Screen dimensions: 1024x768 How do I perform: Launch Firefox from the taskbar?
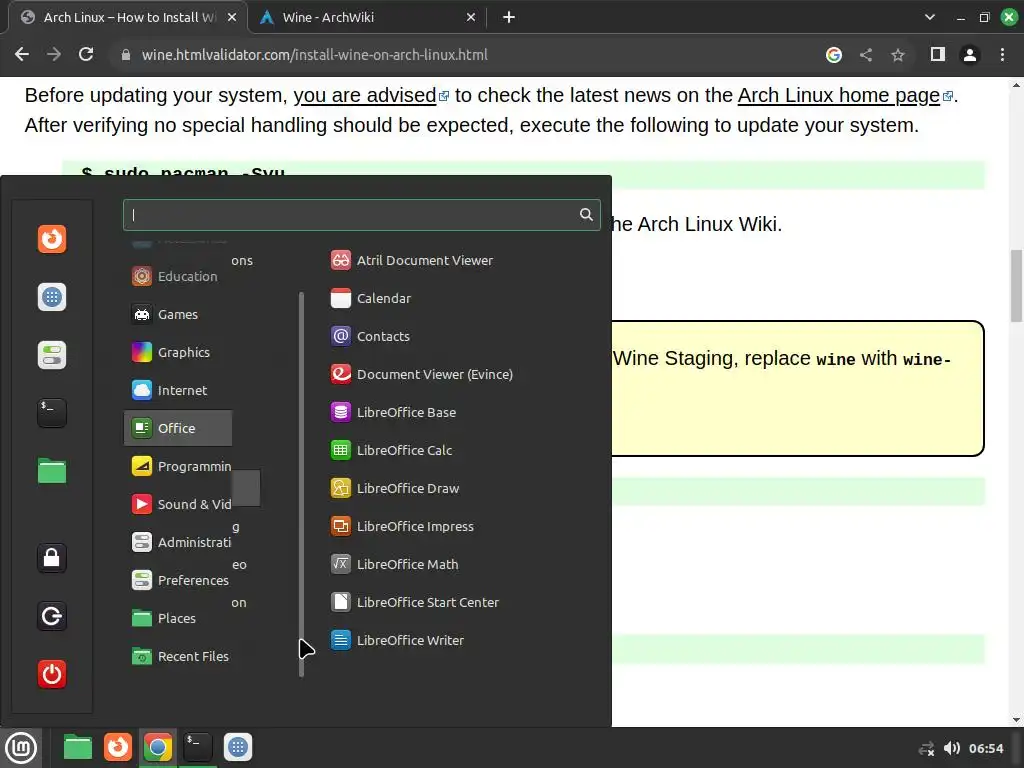(118, 747)
